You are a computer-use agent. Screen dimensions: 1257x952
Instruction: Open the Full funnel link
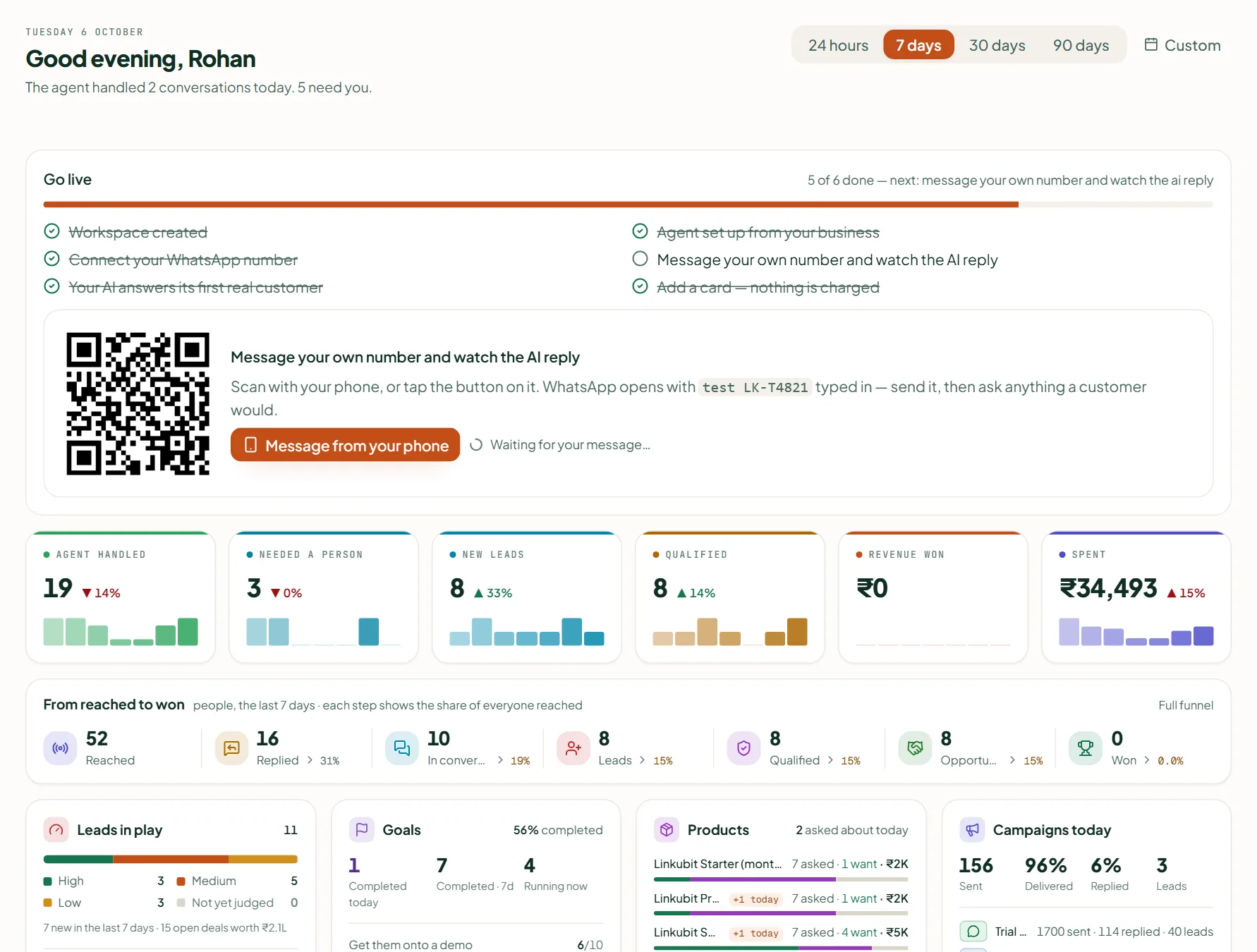point(1186,705)
